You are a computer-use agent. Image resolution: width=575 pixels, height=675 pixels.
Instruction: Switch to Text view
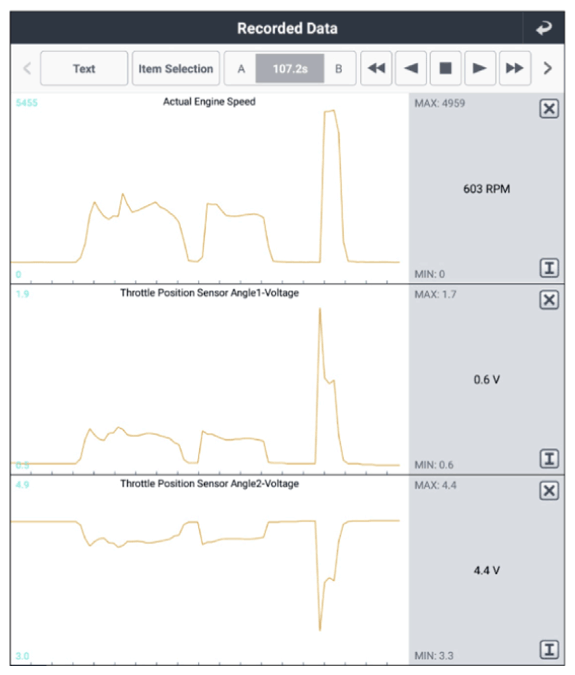pos(84,68)
